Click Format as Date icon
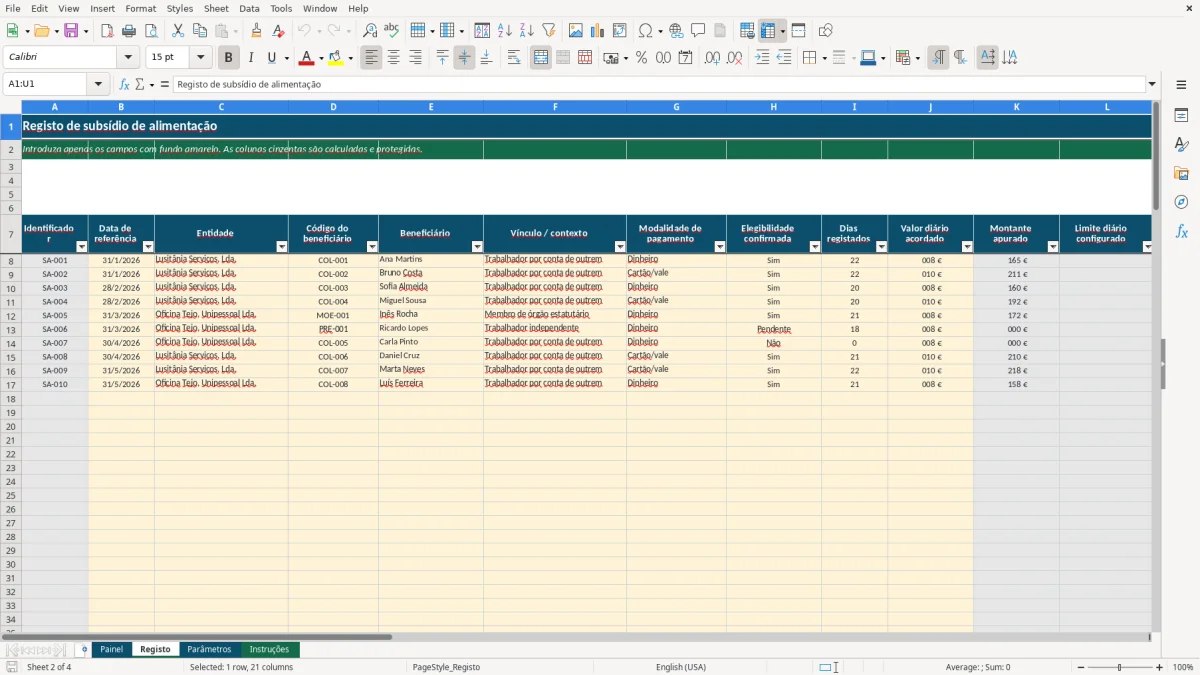The height and width of the screenshot is (675, 1200). [x=685, y=58]
